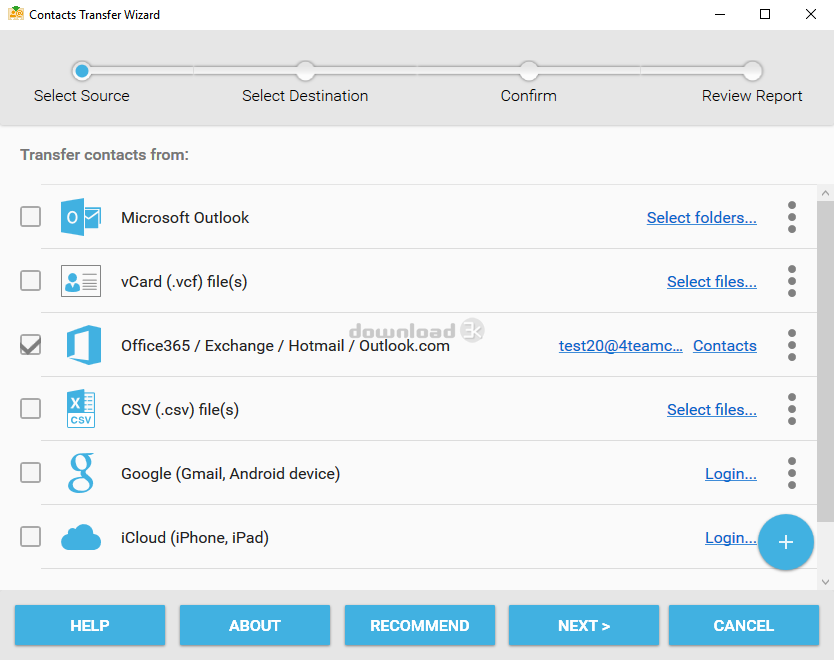The image size is (834, 660).
Task: Click the round blue plus button
Action: (x=786, y=542)
